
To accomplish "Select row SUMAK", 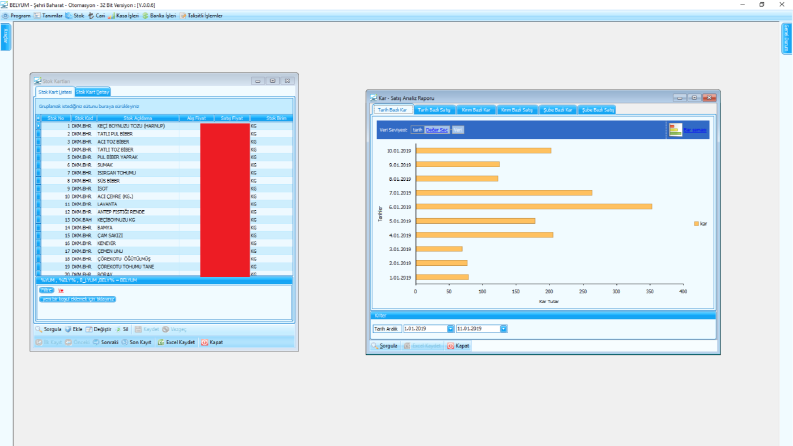I will pyautogui.click(x=164, y=165).
